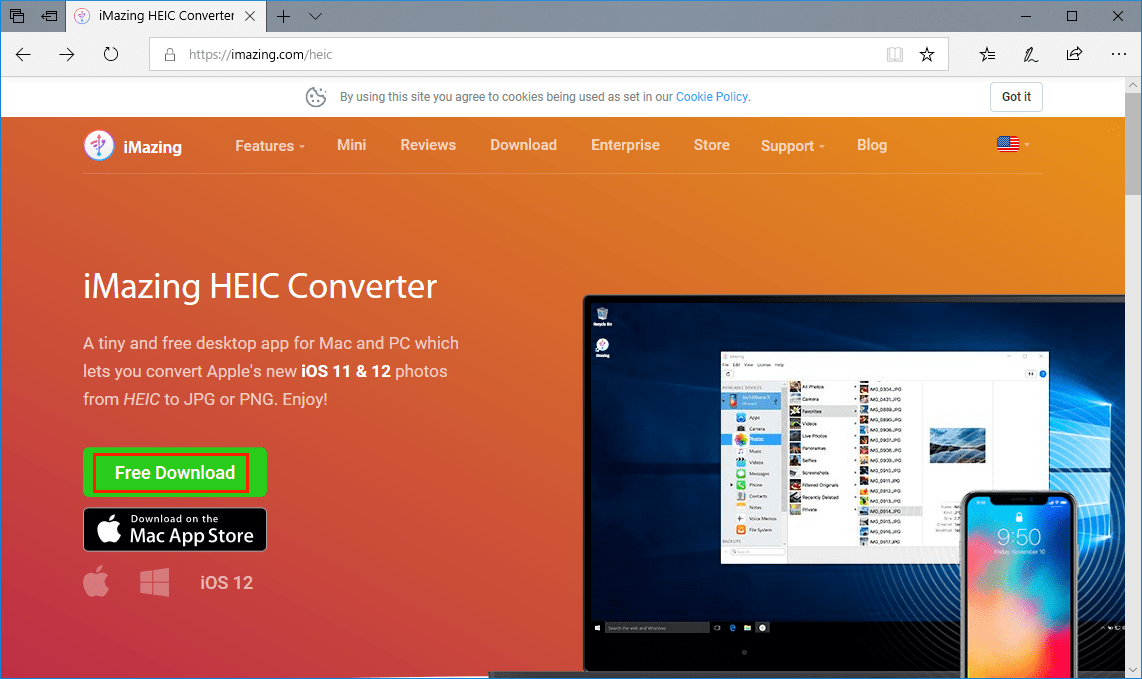
Task: Open reading view from address bar
Action: (x=894, y=55)
